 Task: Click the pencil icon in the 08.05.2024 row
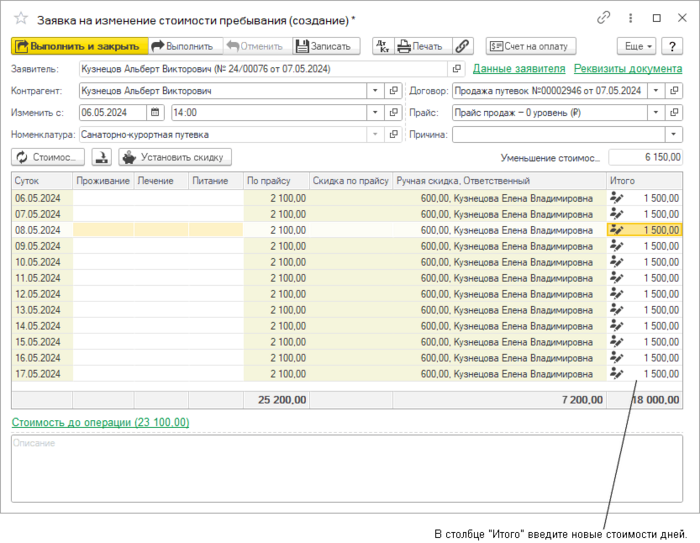point(617,230)
